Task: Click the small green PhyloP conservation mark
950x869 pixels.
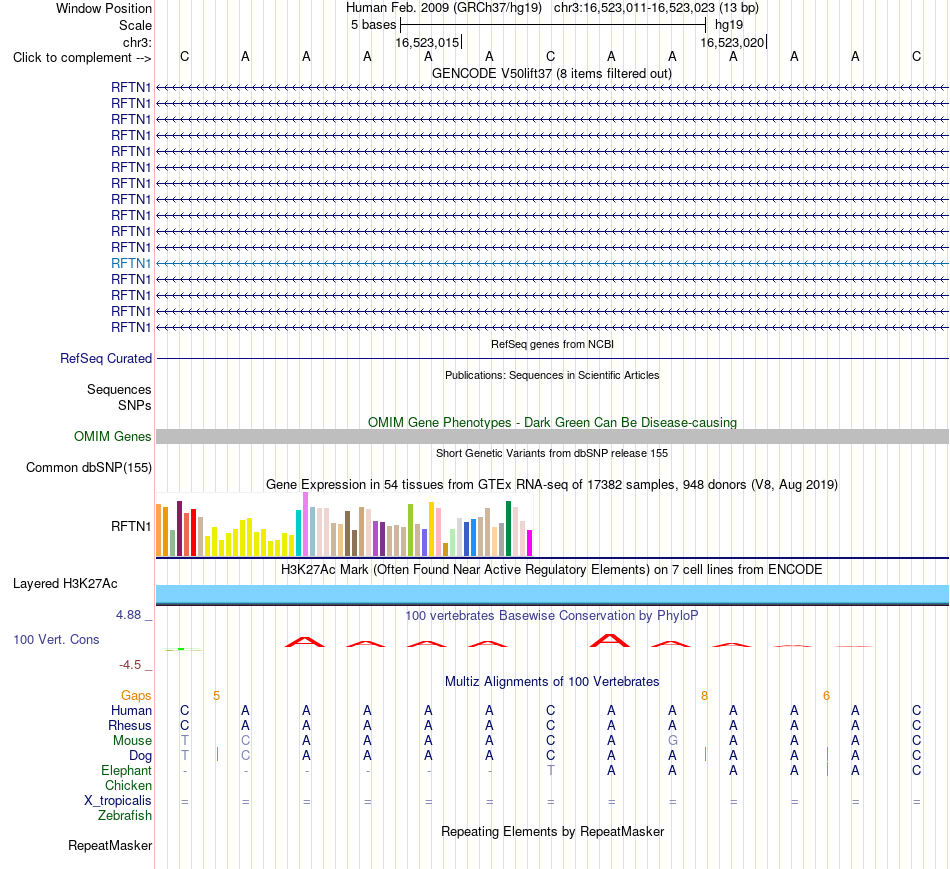Action: tap(182, 650)
